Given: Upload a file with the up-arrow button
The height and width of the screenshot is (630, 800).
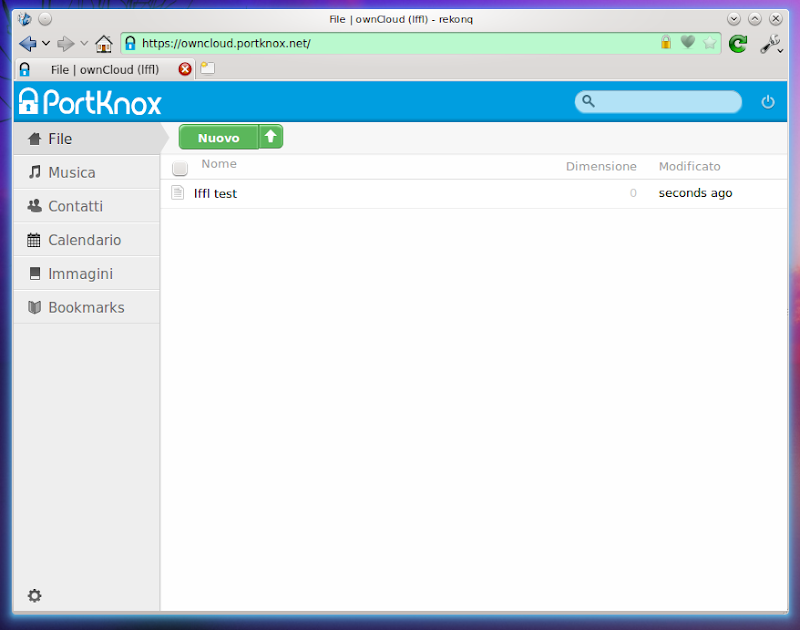Looking at the screenshot, I should click(271, 137).
